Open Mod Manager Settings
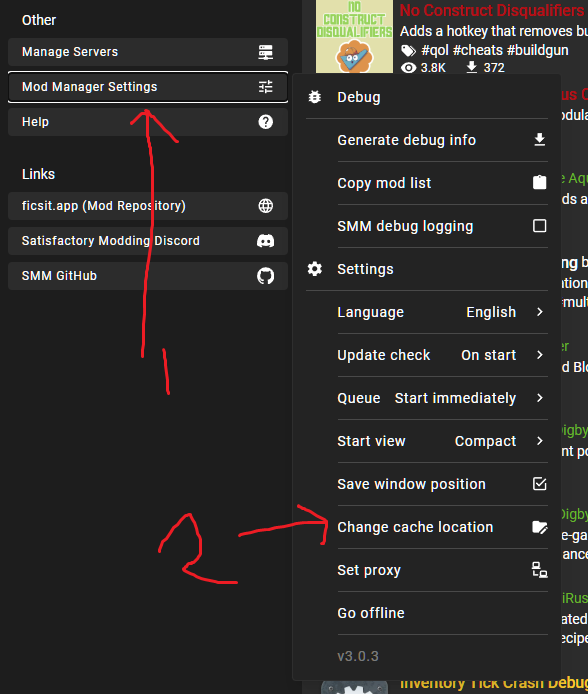The height and width of the screenshot is (694, 588). pos(148,87)
